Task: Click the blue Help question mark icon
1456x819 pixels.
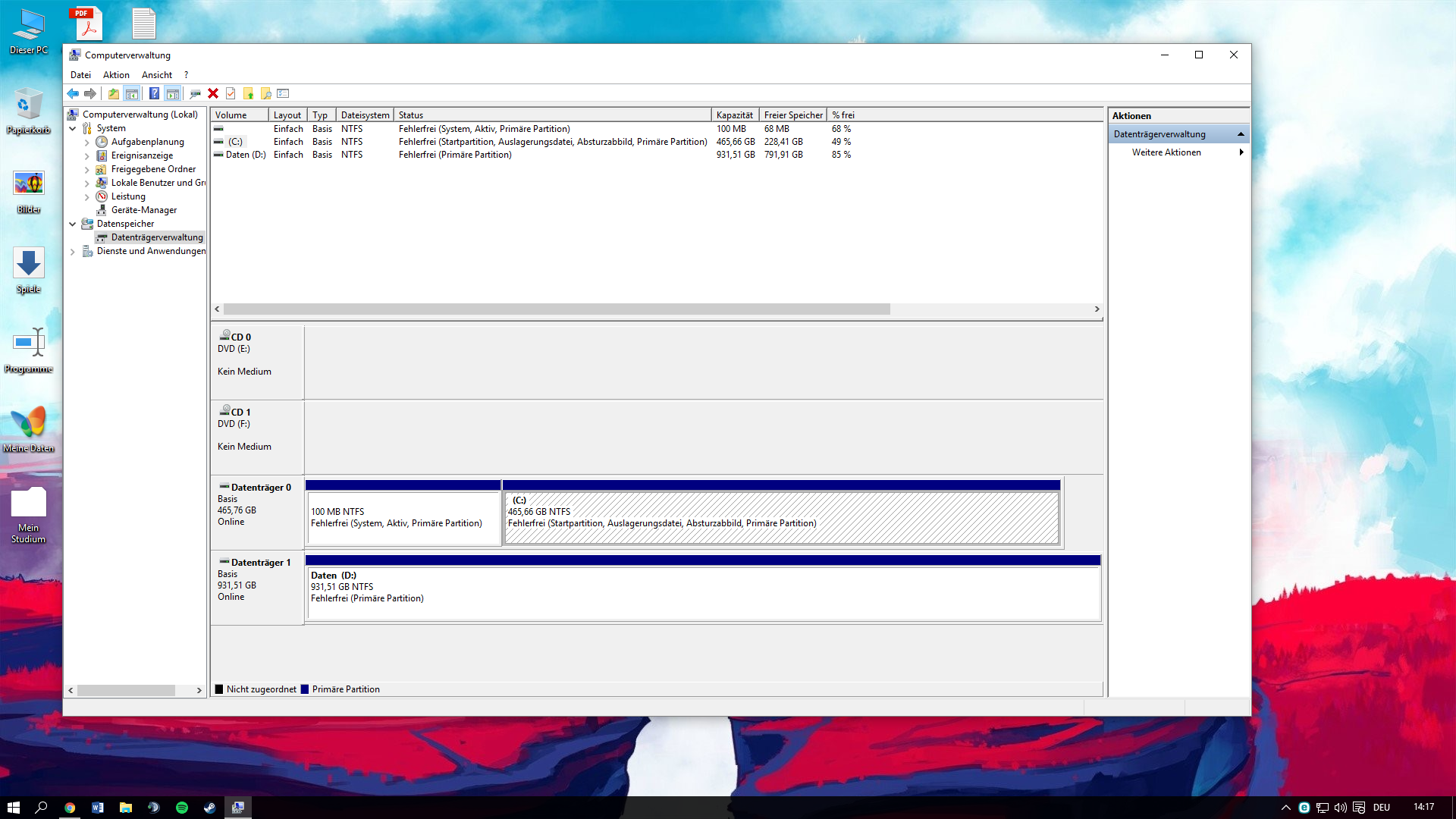Action: (x=154, y=93)
